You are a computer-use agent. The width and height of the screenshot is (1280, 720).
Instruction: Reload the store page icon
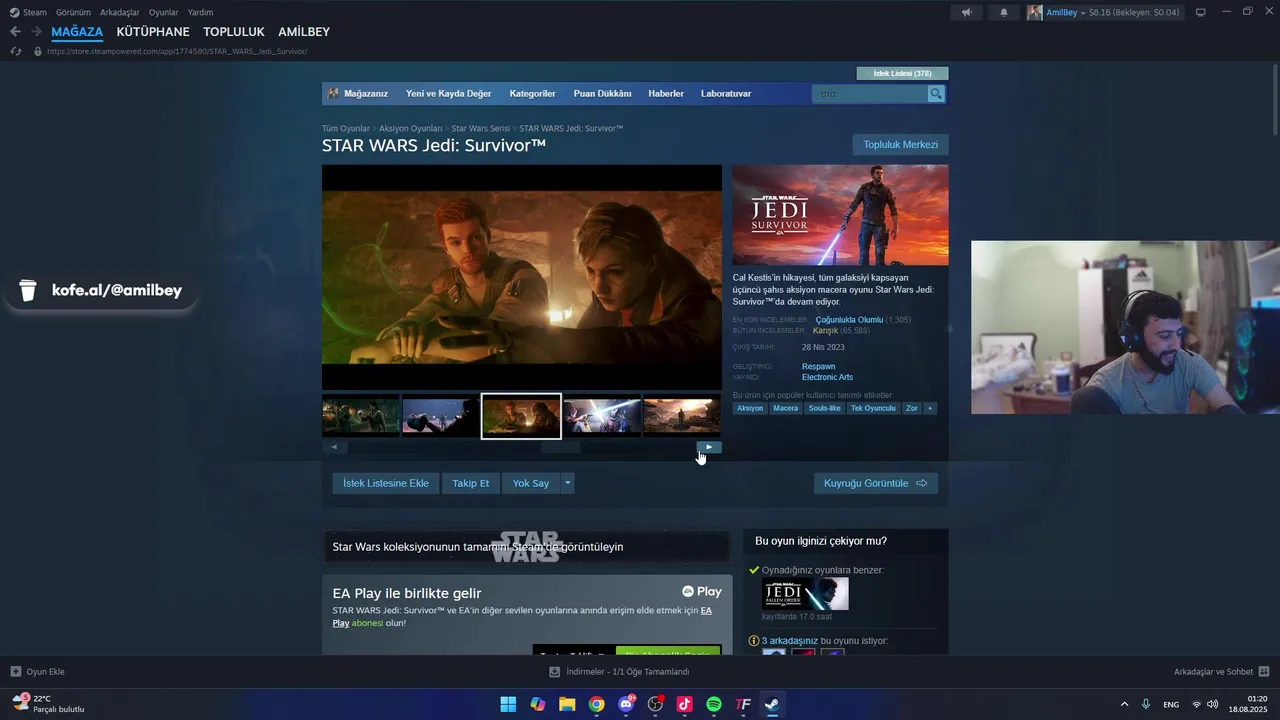[x=16, y=51]
